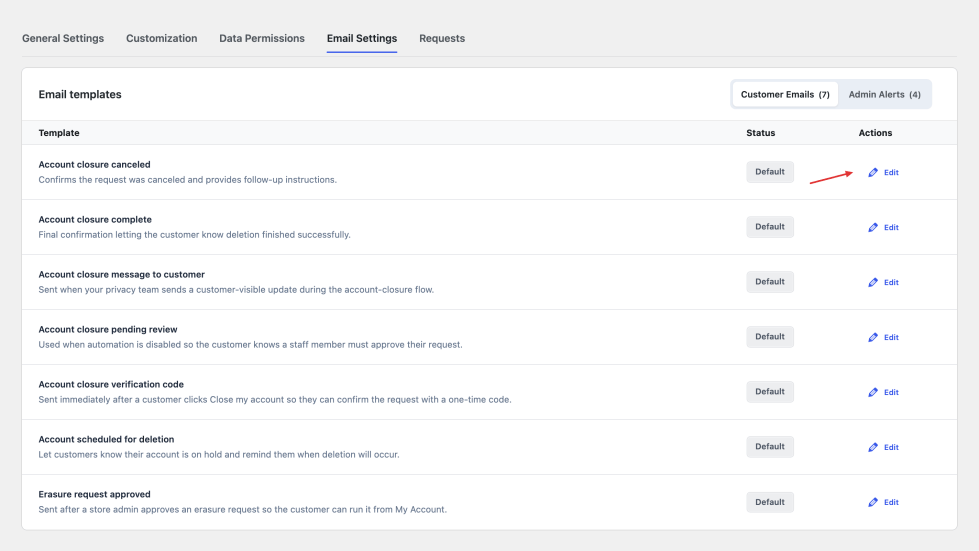This screenshot has width=979, height=551.
Task: Click pencil icon for Account scheduled for deletion
Action: tap(873, 447)
